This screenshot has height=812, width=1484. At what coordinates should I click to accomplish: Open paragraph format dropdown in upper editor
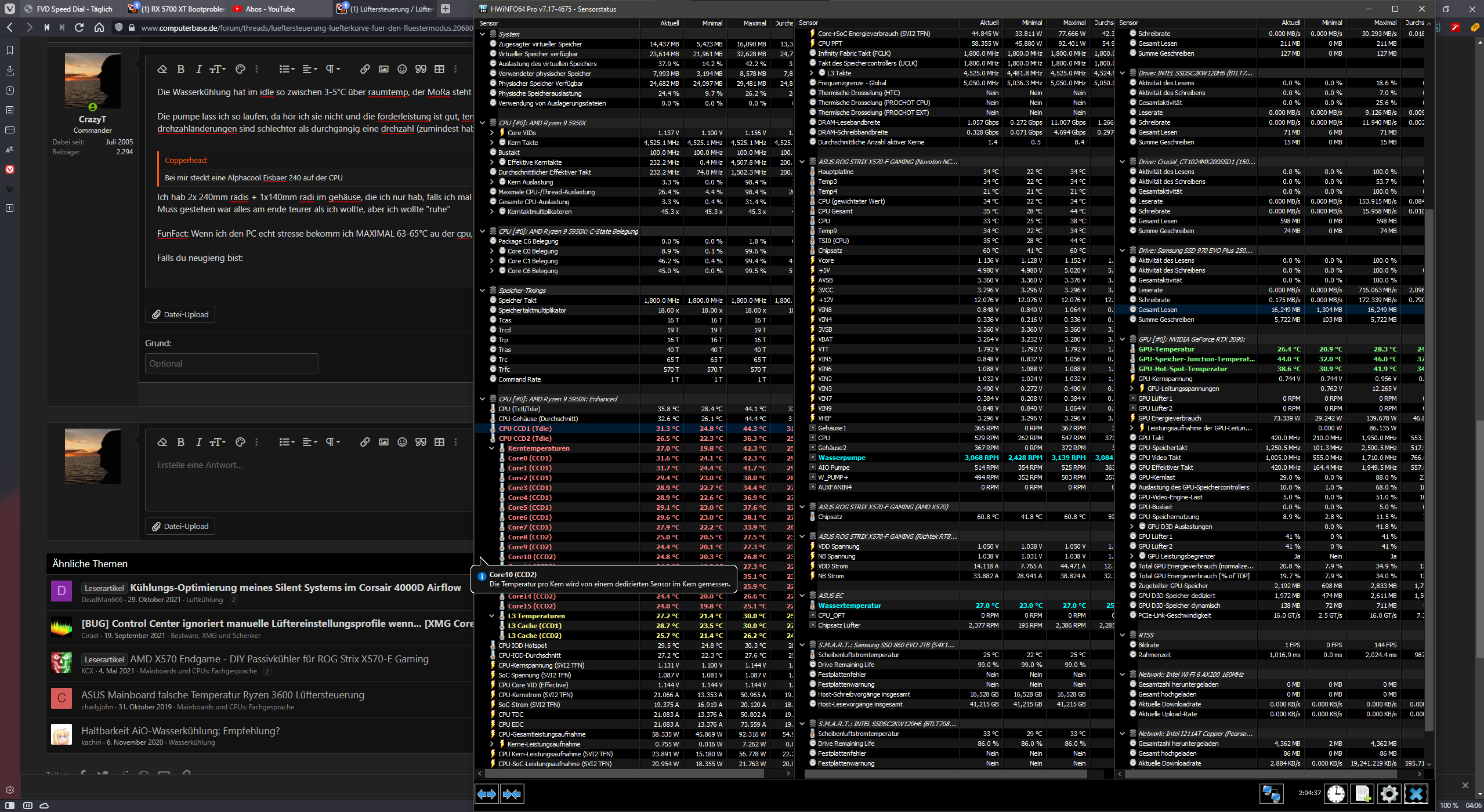(332, 69)
